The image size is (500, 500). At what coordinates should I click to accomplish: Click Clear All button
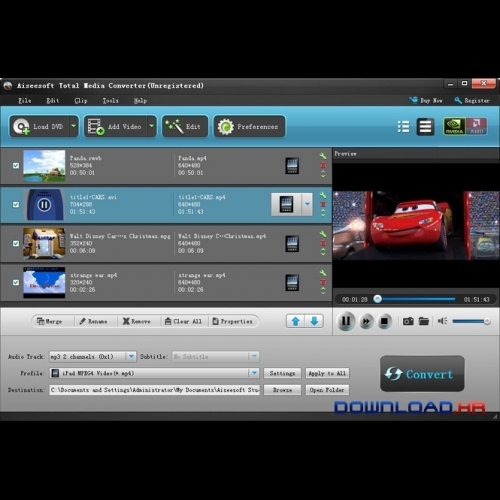coord(183,321)
